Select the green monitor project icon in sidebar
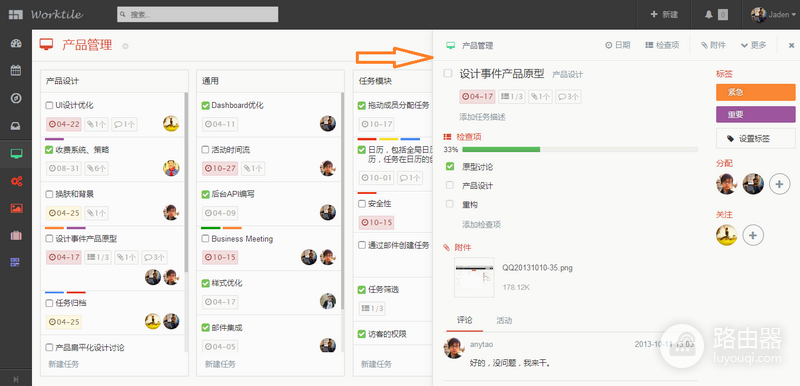800x386 pixels. (x=16, y=153)
